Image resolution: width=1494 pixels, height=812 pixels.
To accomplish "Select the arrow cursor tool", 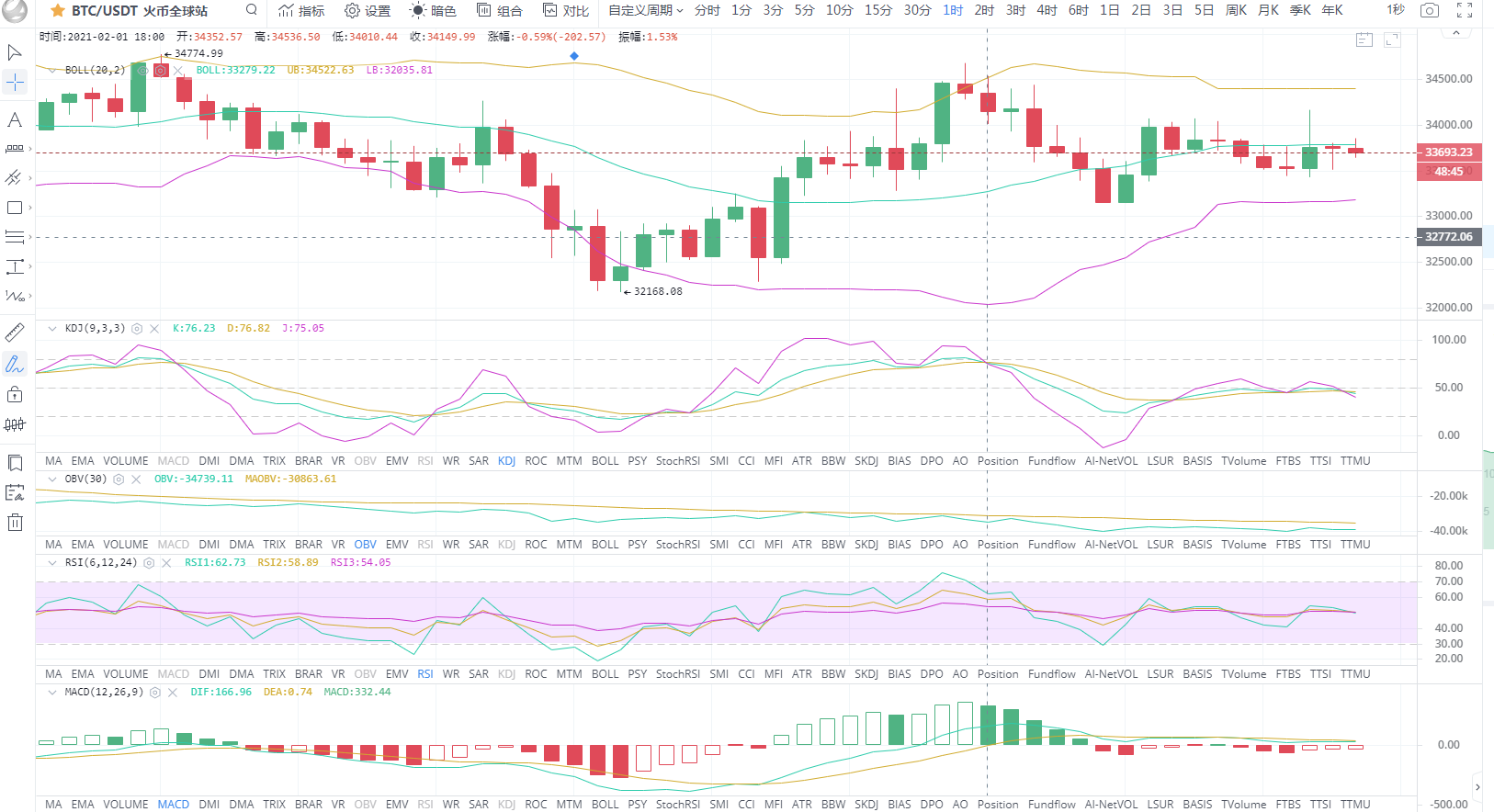I will click(15, 52).
